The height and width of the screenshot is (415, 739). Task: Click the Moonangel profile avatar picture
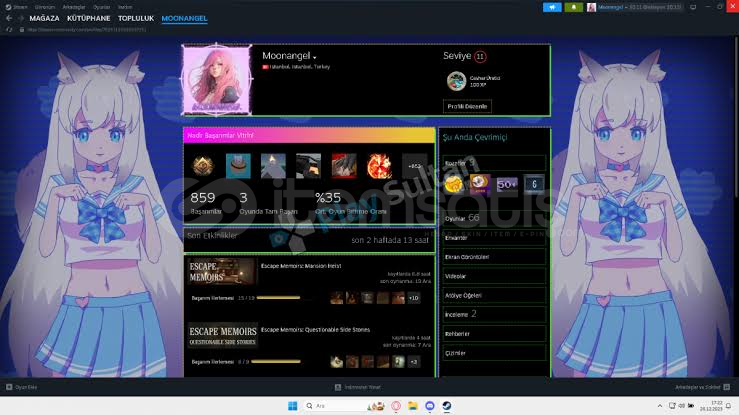point(217,81)
